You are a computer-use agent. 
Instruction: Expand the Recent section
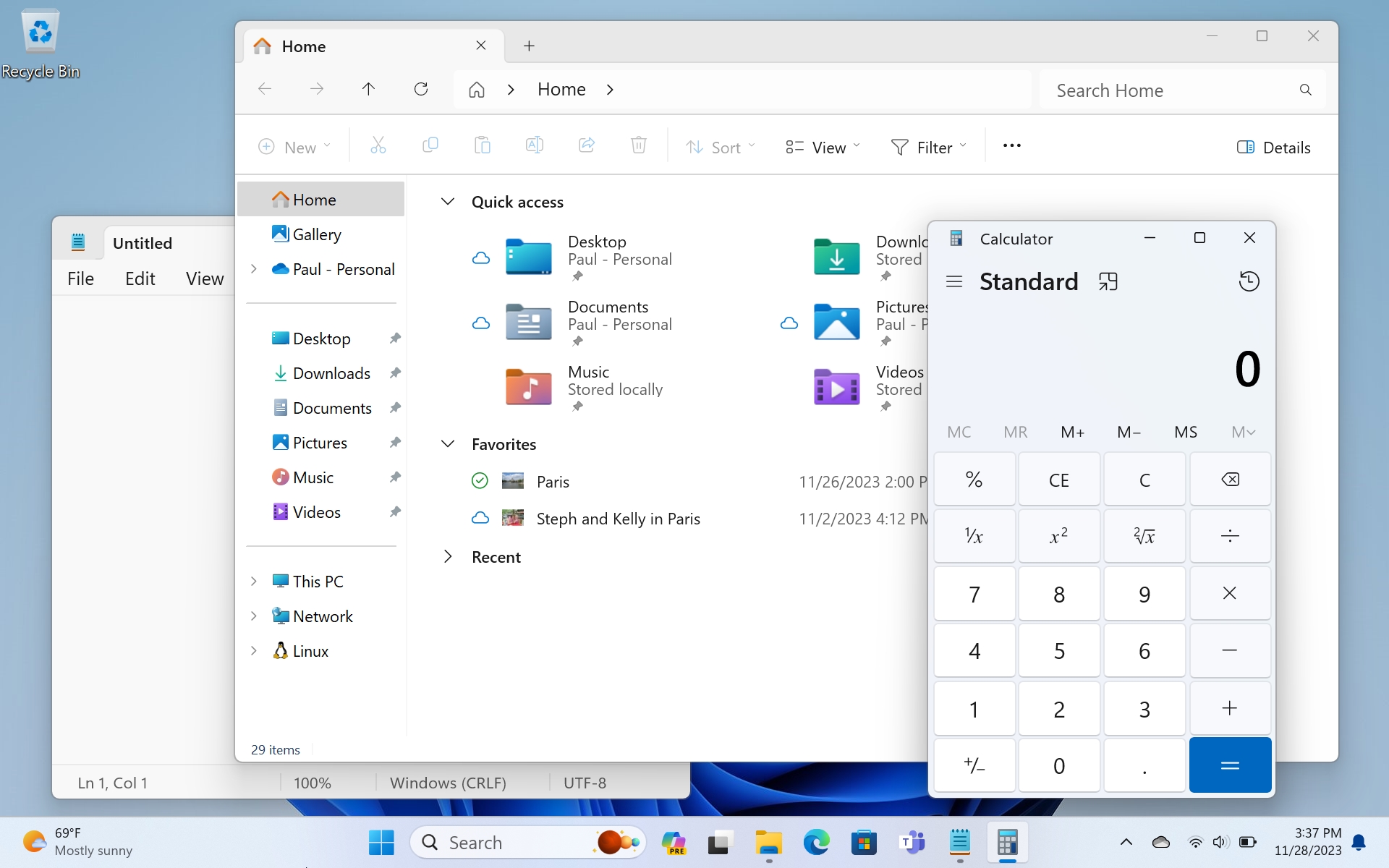pyautogui.click(x=448, y=557)
